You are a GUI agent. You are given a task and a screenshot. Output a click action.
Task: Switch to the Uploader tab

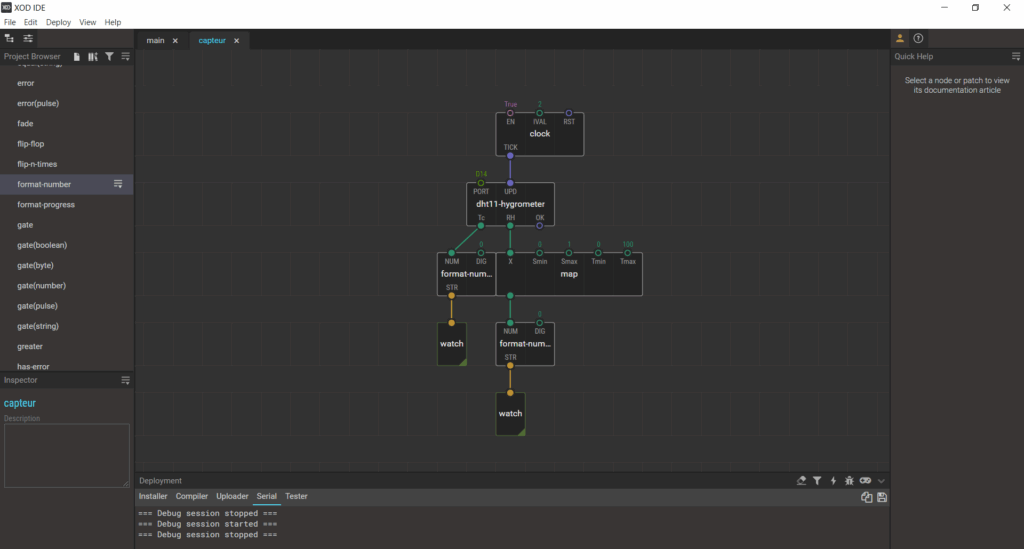click(232, 496)
